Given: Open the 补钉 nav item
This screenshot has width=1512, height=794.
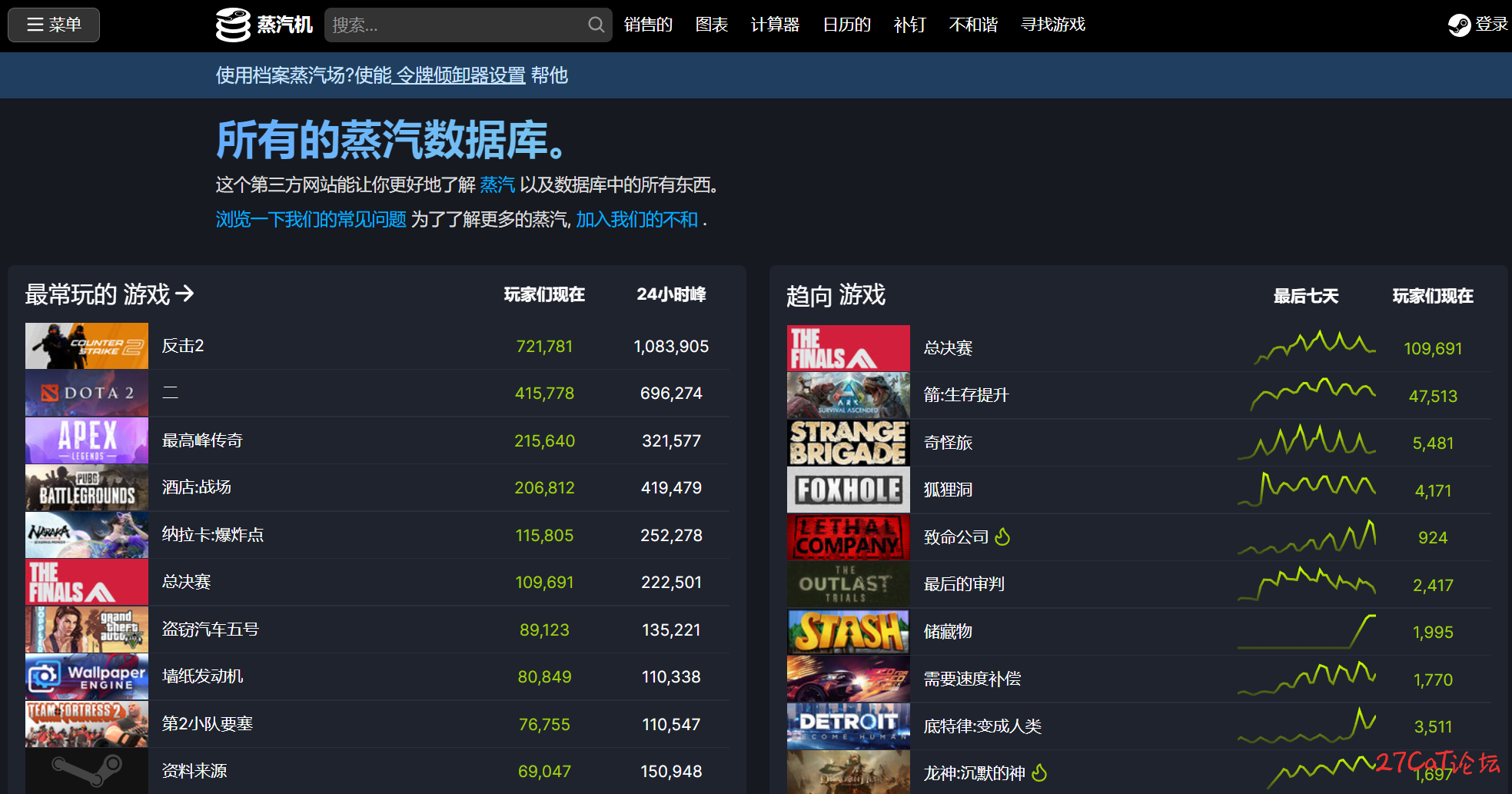Looking at the screenshot, I should tap(910, 25).
